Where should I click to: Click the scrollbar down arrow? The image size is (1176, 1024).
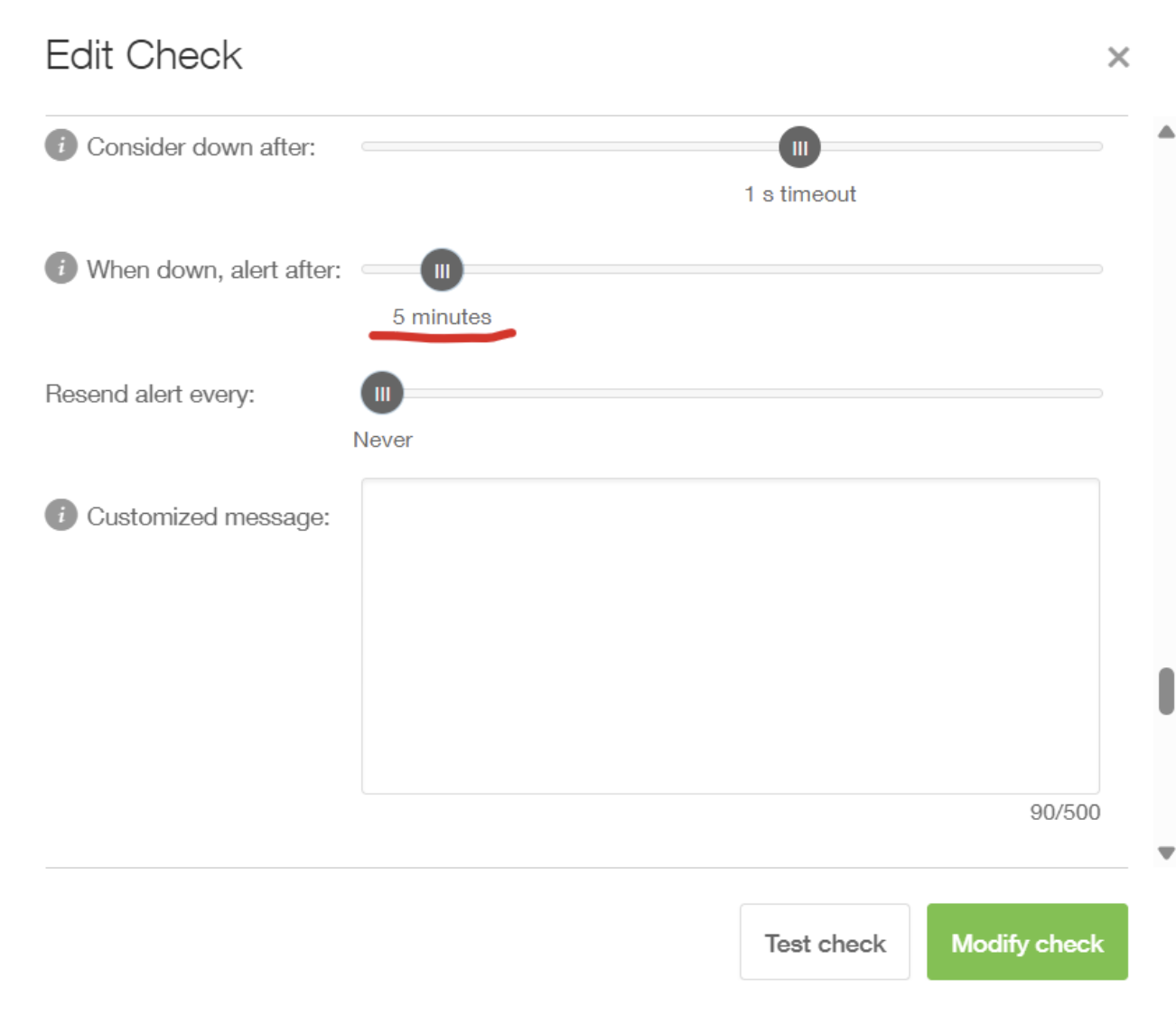[x=1166, y=852]
